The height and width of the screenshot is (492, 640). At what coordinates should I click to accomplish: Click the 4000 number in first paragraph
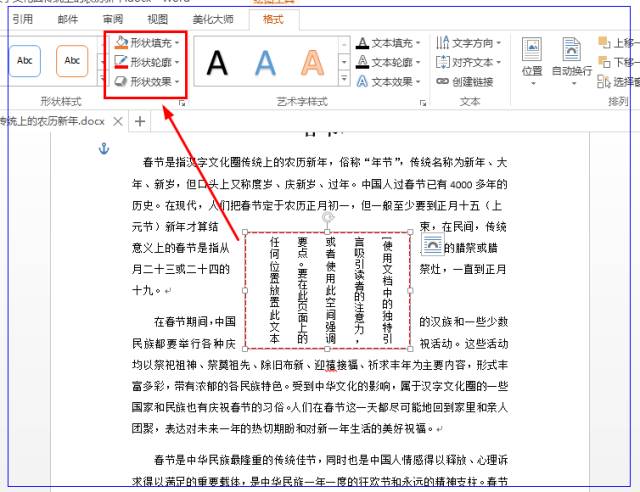click(461, 185)
